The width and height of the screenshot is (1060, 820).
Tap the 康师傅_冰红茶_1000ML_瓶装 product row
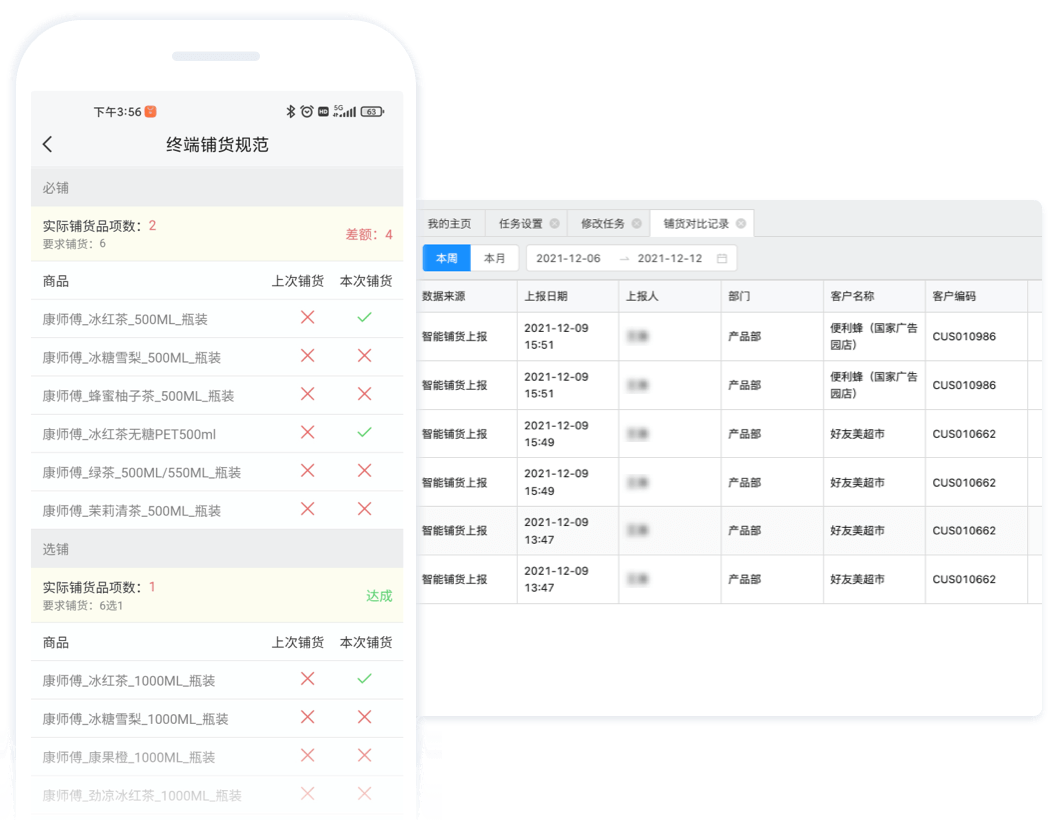pos(129,681)
